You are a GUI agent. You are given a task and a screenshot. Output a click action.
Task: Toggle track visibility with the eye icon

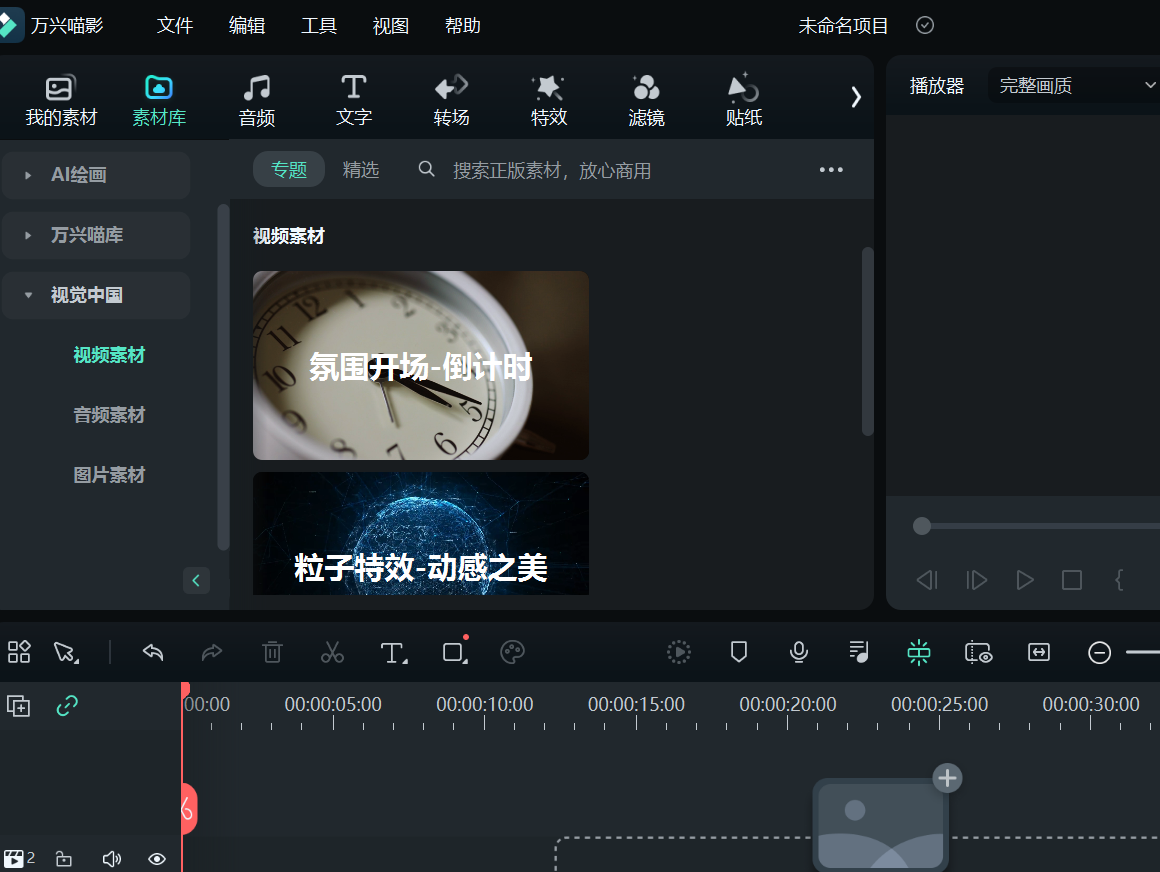[157, 858]
